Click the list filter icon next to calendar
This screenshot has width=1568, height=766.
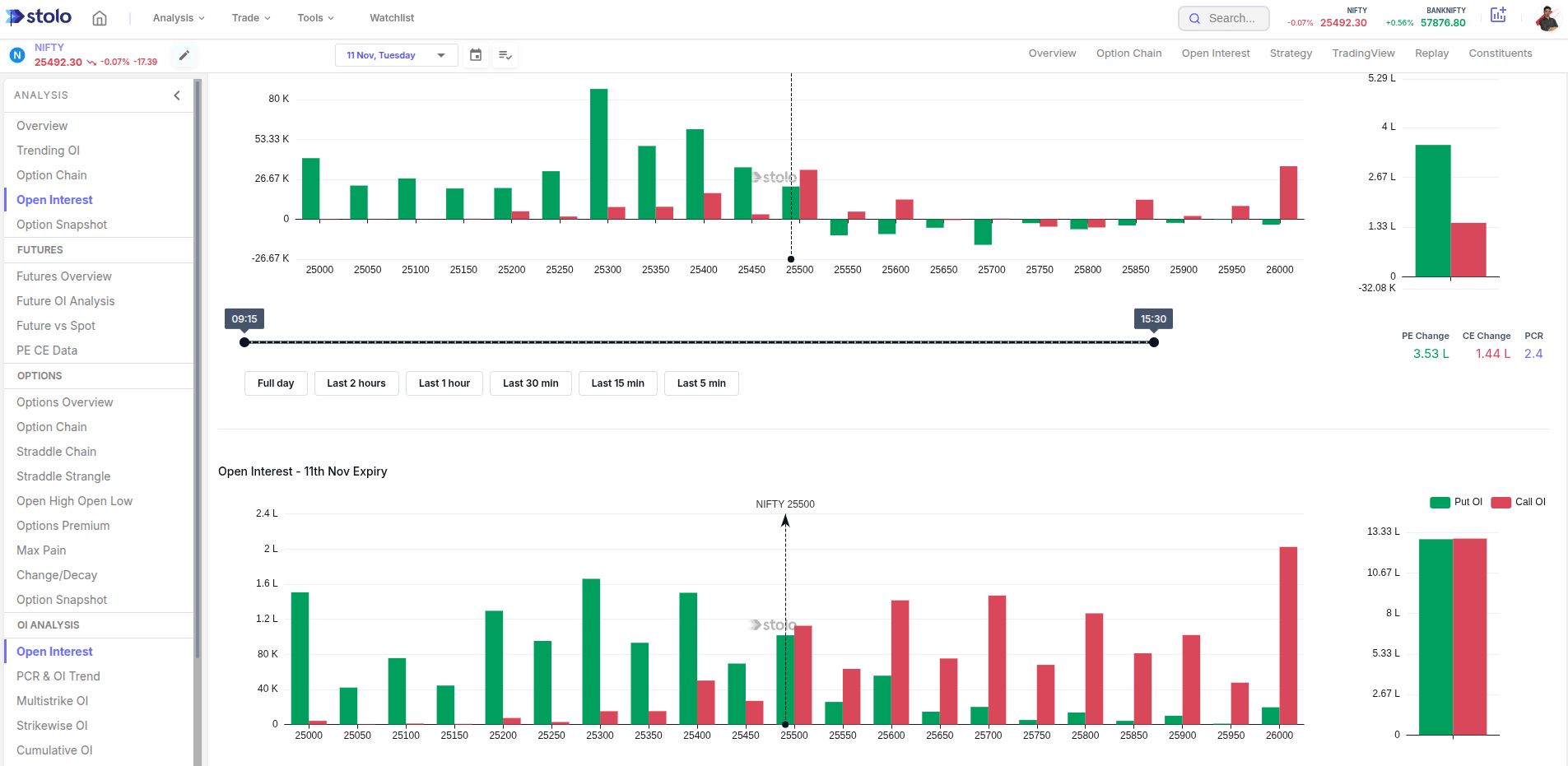[x=505, y=55]
